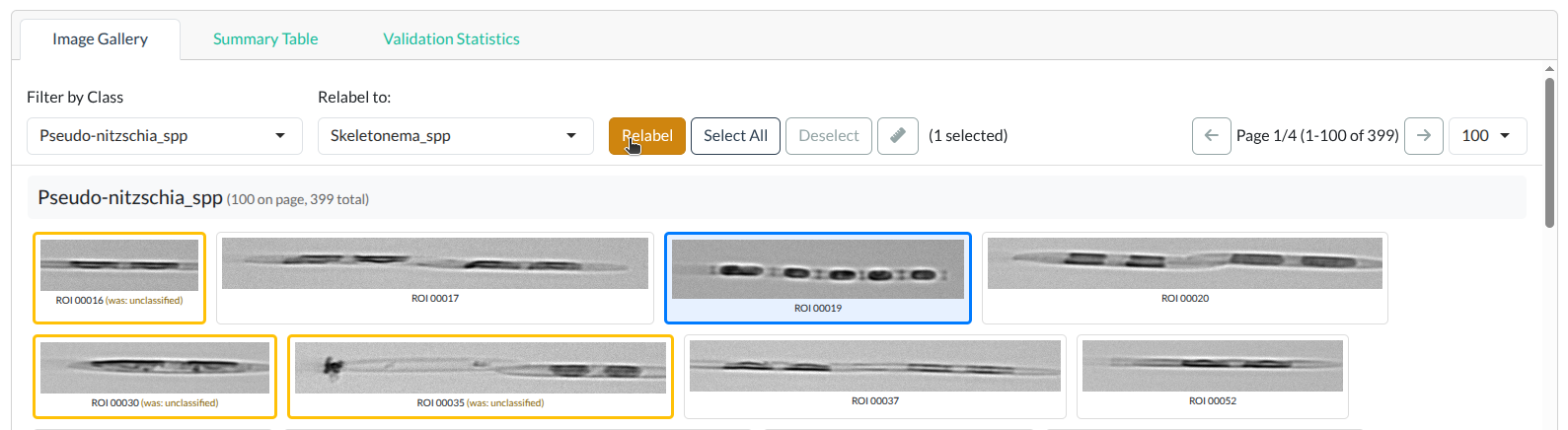Screen dimensions: 1568x430
Task: Open the Relabel to dropdown
Action: point(455,136)
